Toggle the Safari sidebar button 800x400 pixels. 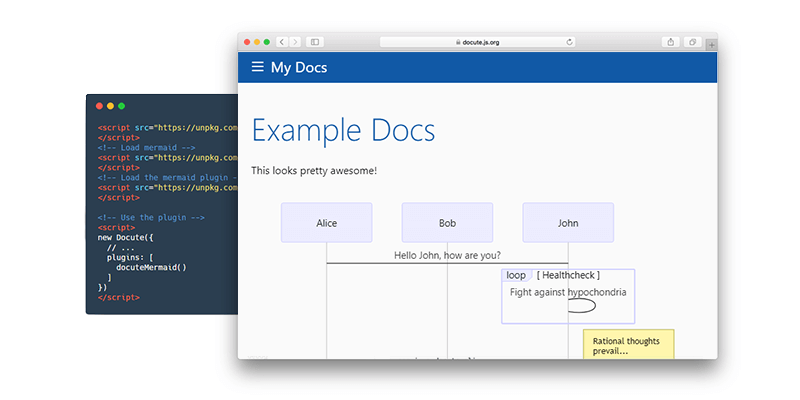tap(315, 42)
